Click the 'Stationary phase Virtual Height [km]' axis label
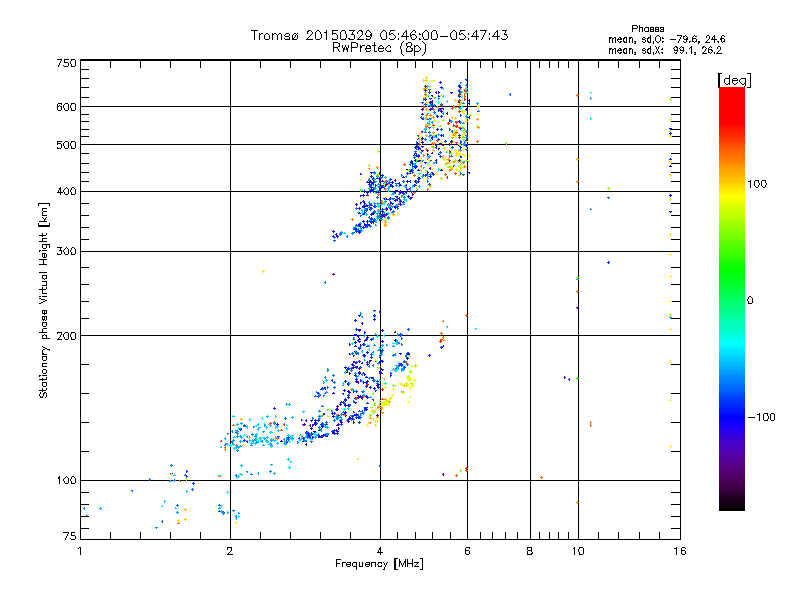The image size is (800, 600). (x=43, y=300)
